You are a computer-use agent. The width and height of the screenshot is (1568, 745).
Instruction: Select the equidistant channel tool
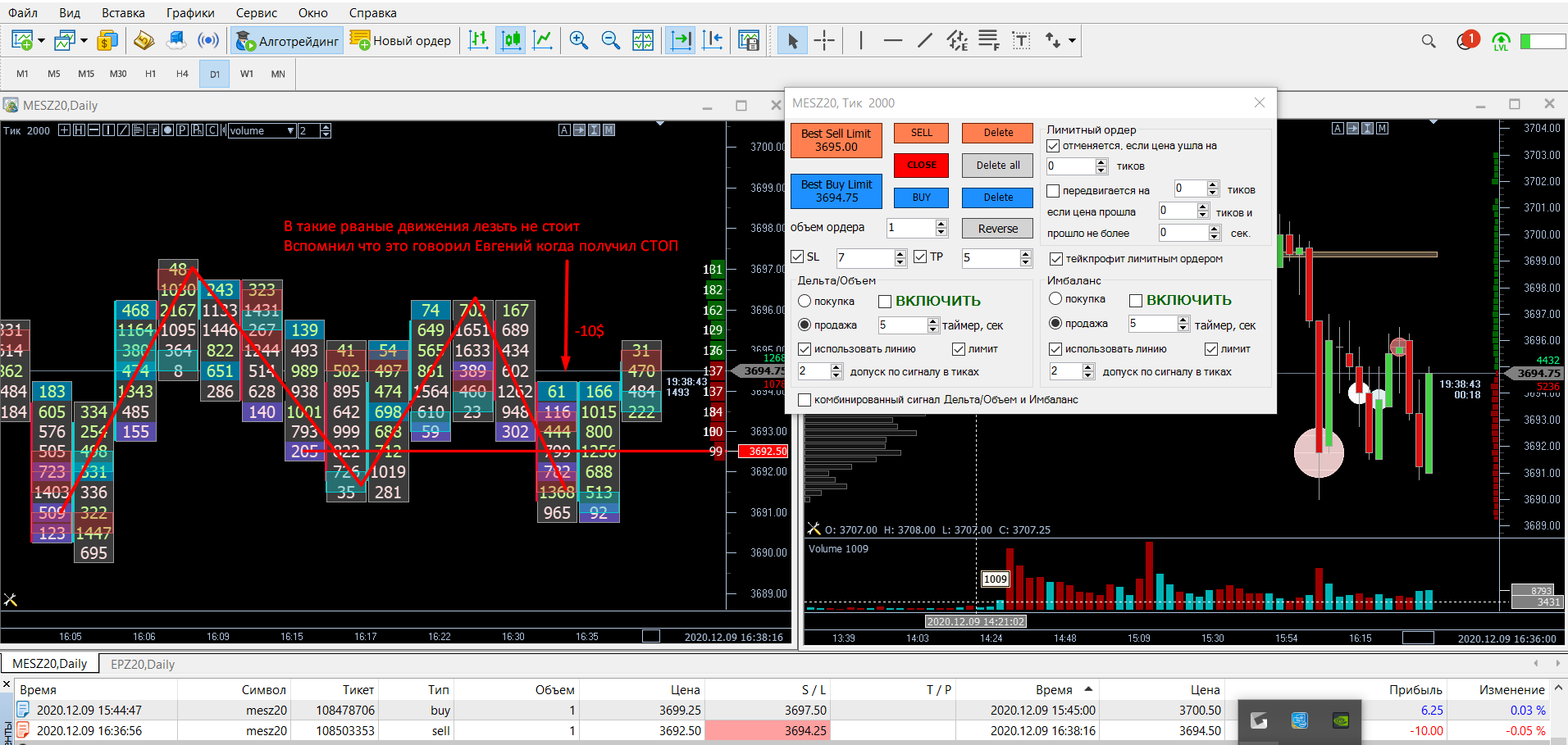957,40
